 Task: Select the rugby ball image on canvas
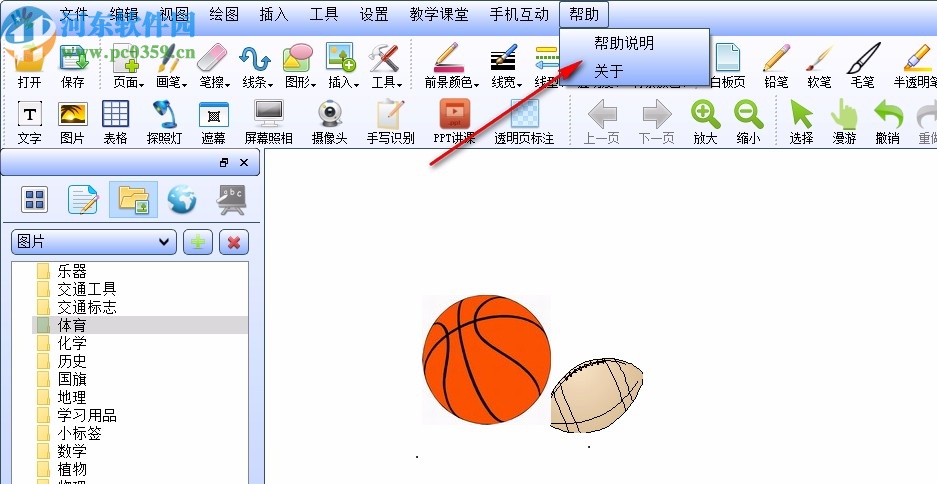click(x=596, y=396)
